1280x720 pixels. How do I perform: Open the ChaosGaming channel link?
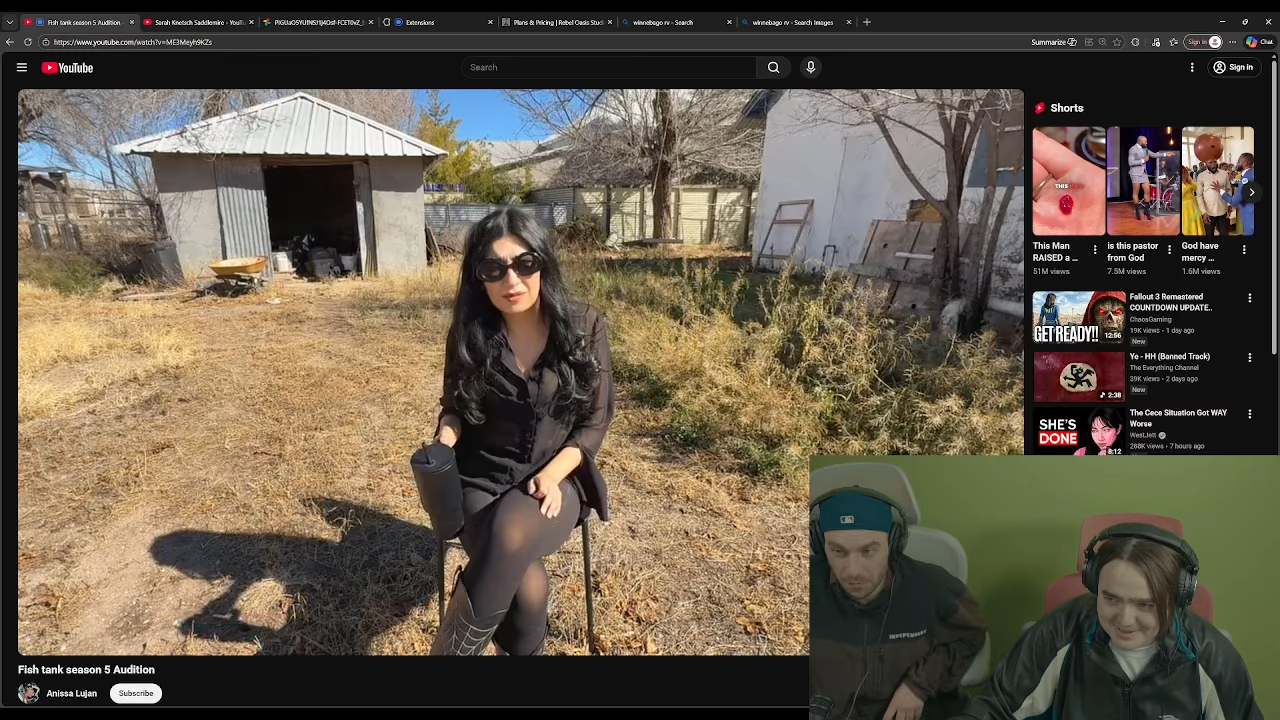[1150, 319]
